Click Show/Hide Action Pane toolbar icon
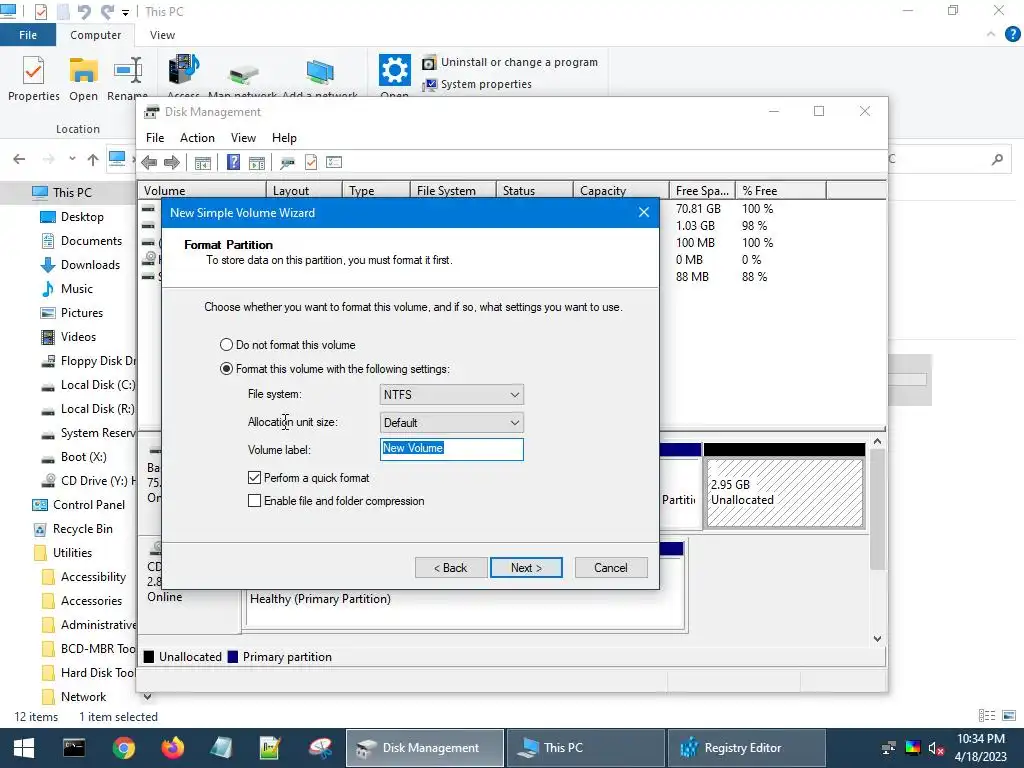Viewport: 1024px width, 768px height. click(257, 163)
